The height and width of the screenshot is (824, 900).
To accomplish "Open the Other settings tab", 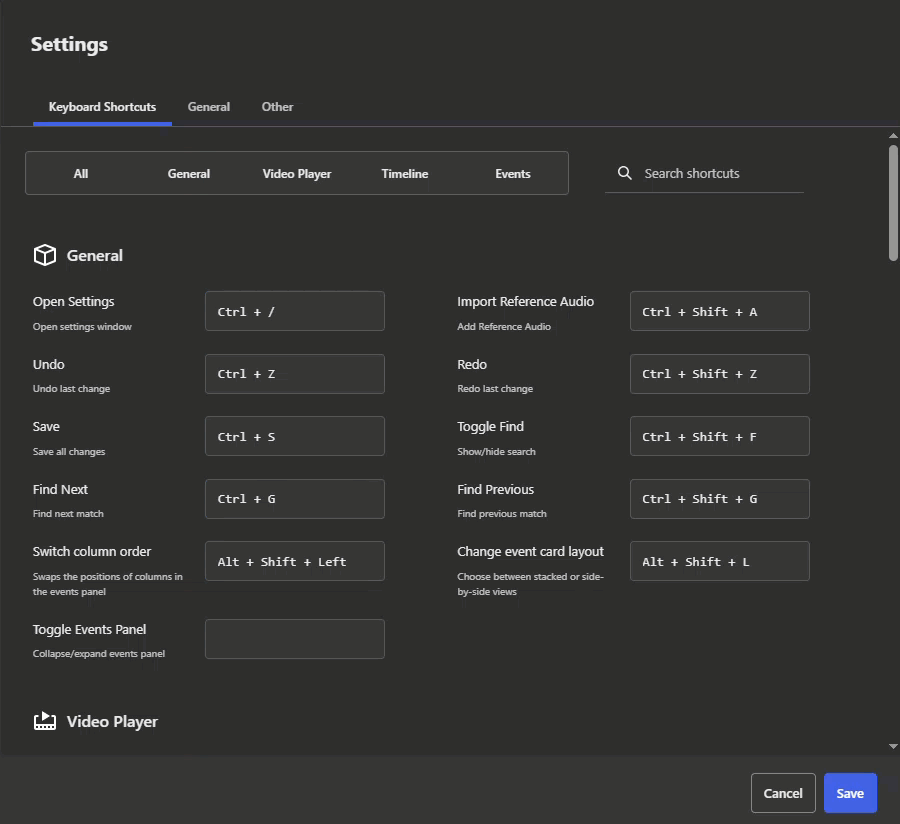I will tap(277, 107).
